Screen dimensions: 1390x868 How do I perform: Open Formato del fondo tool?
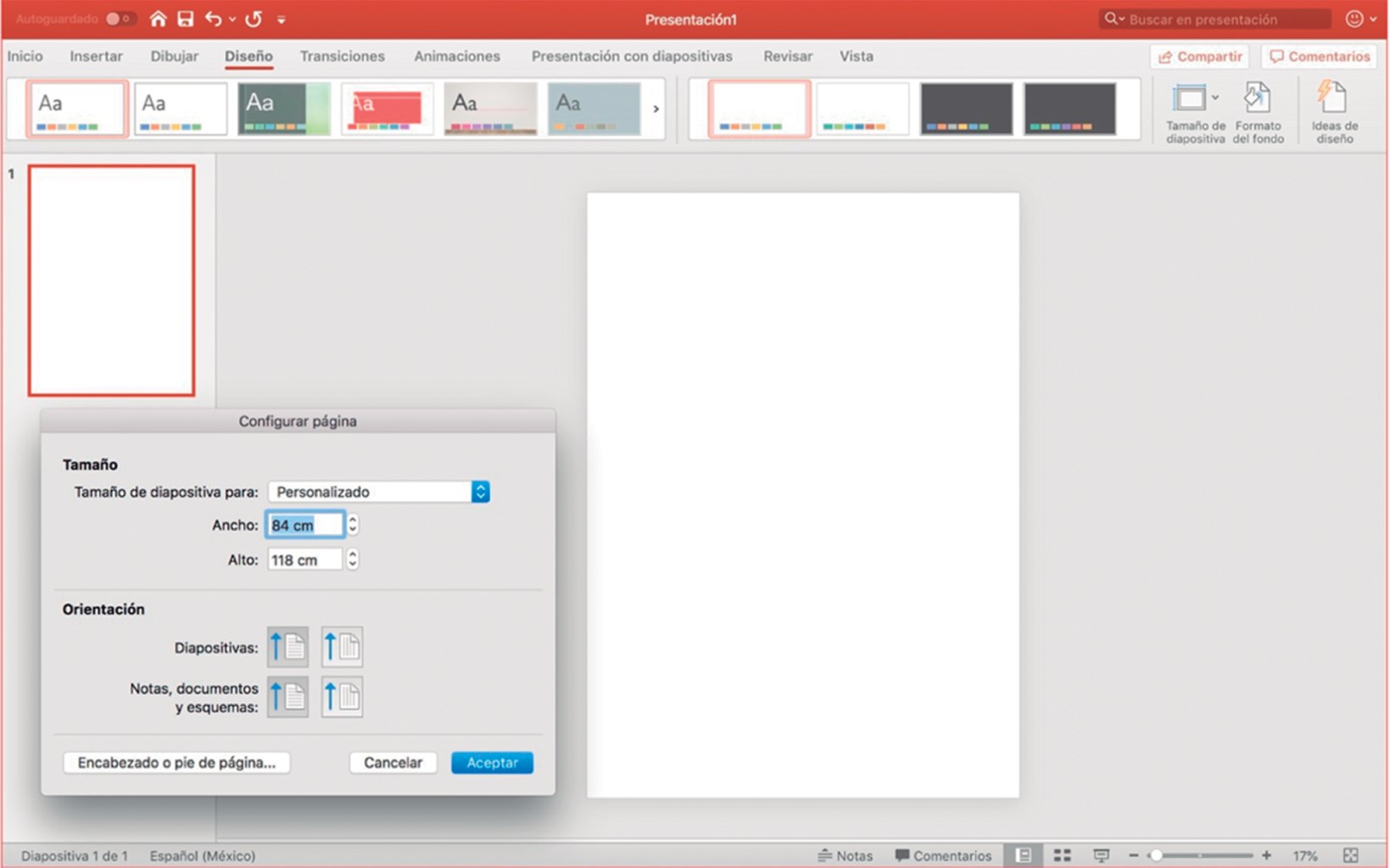point(1258,112)
